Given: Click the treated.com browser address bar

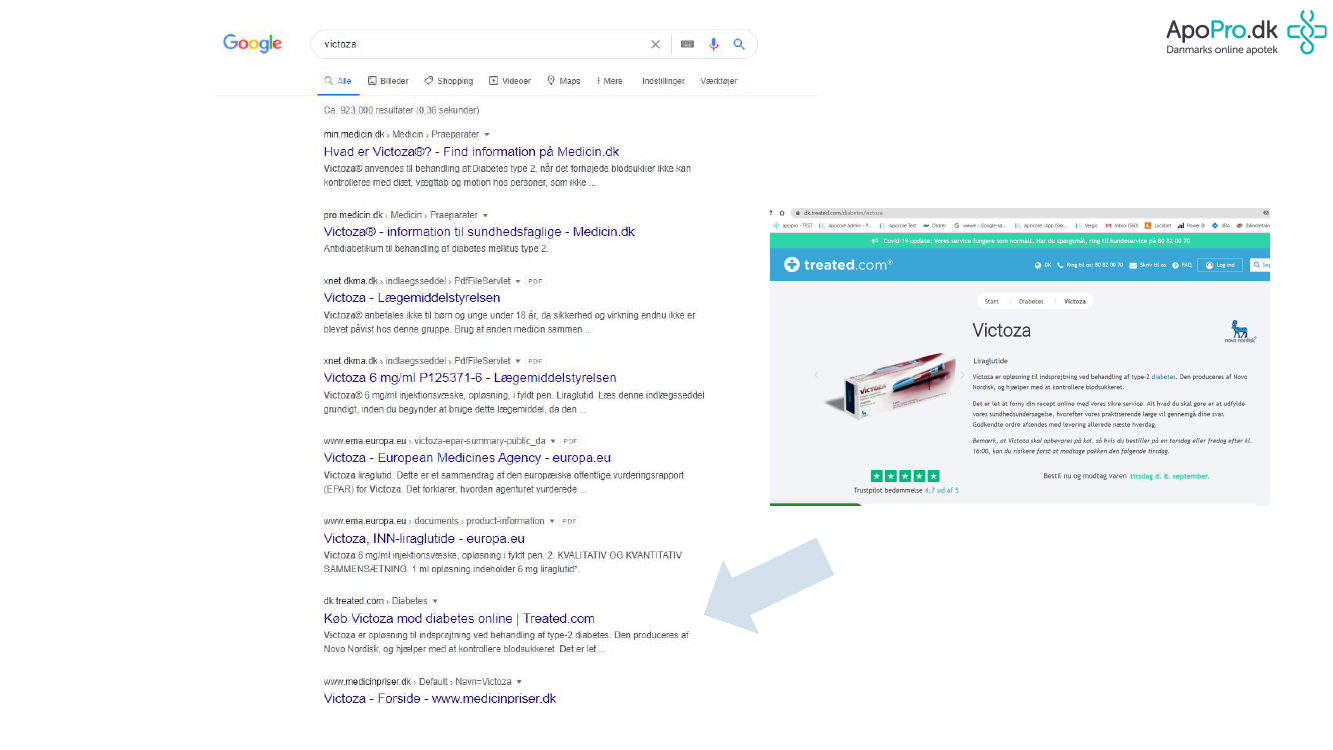Looking at the screenshot, I should 1030,213.
